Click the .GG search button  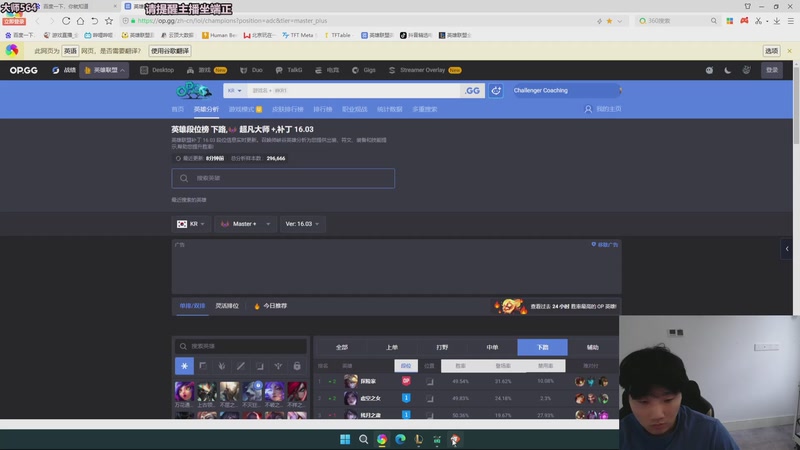(472, 90)
